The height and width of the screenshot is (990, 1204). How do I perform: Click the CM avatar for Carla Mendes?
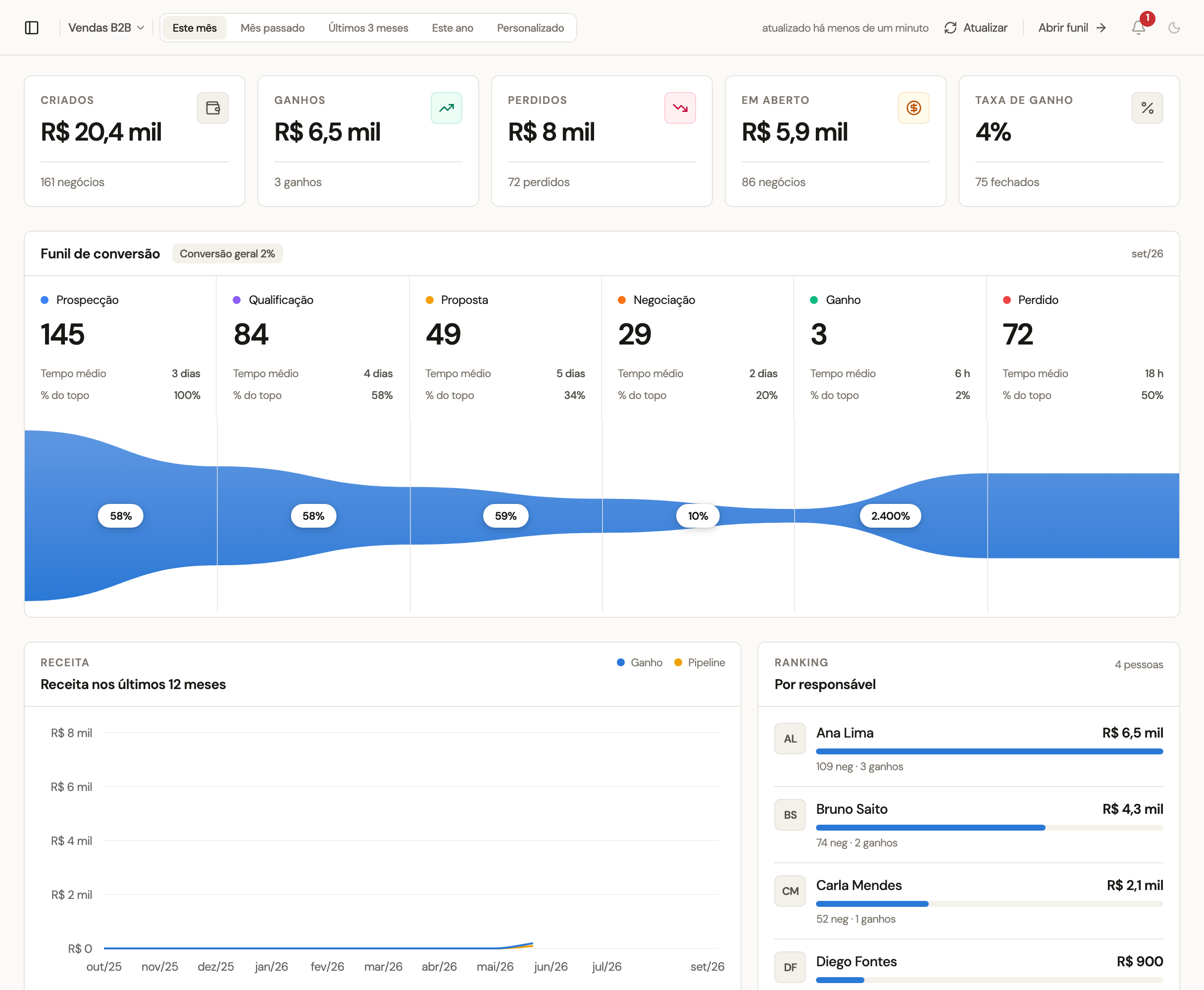pos(790,891)
